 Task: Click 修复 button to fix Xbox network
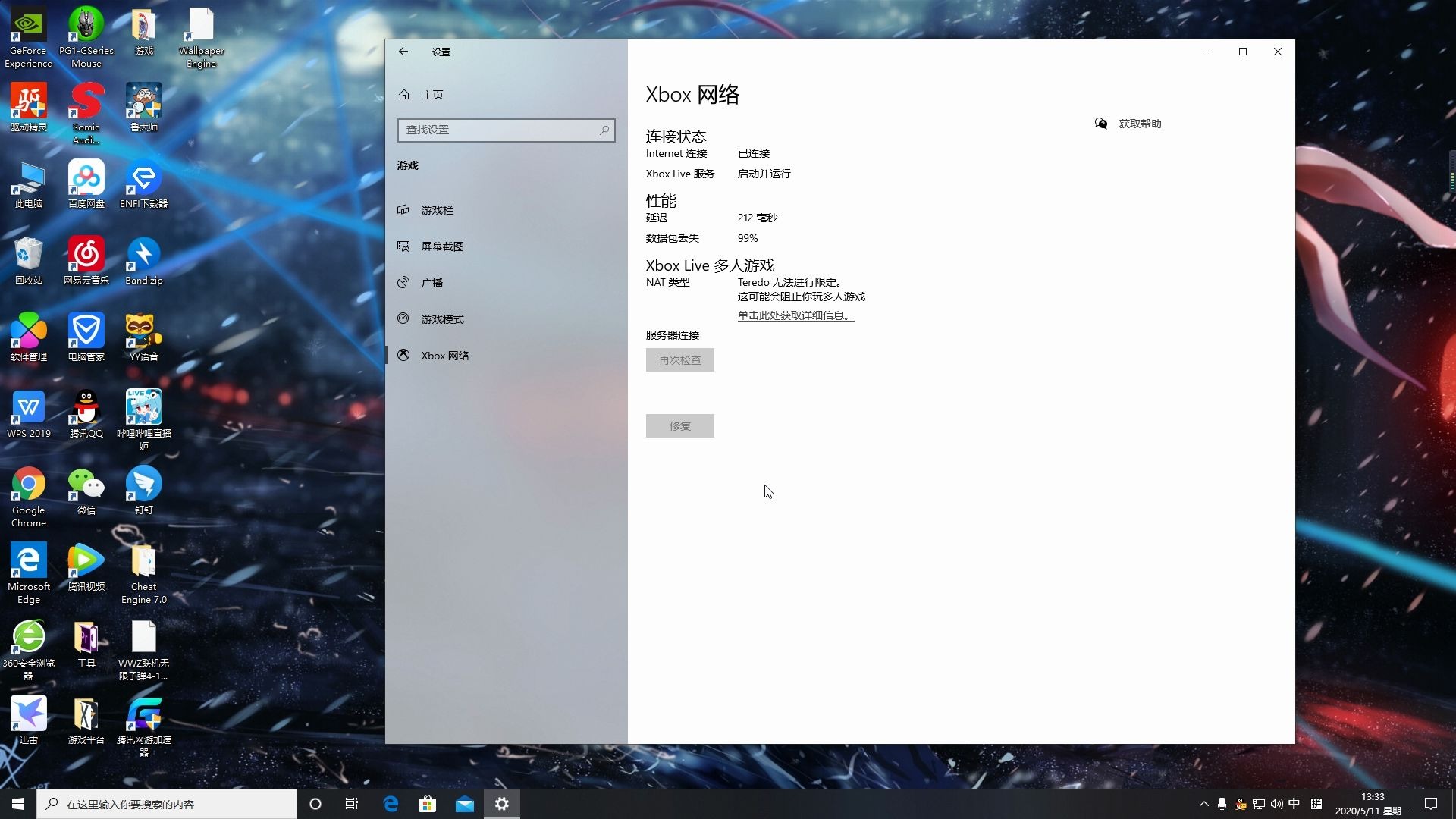click(x=680, y=425)
